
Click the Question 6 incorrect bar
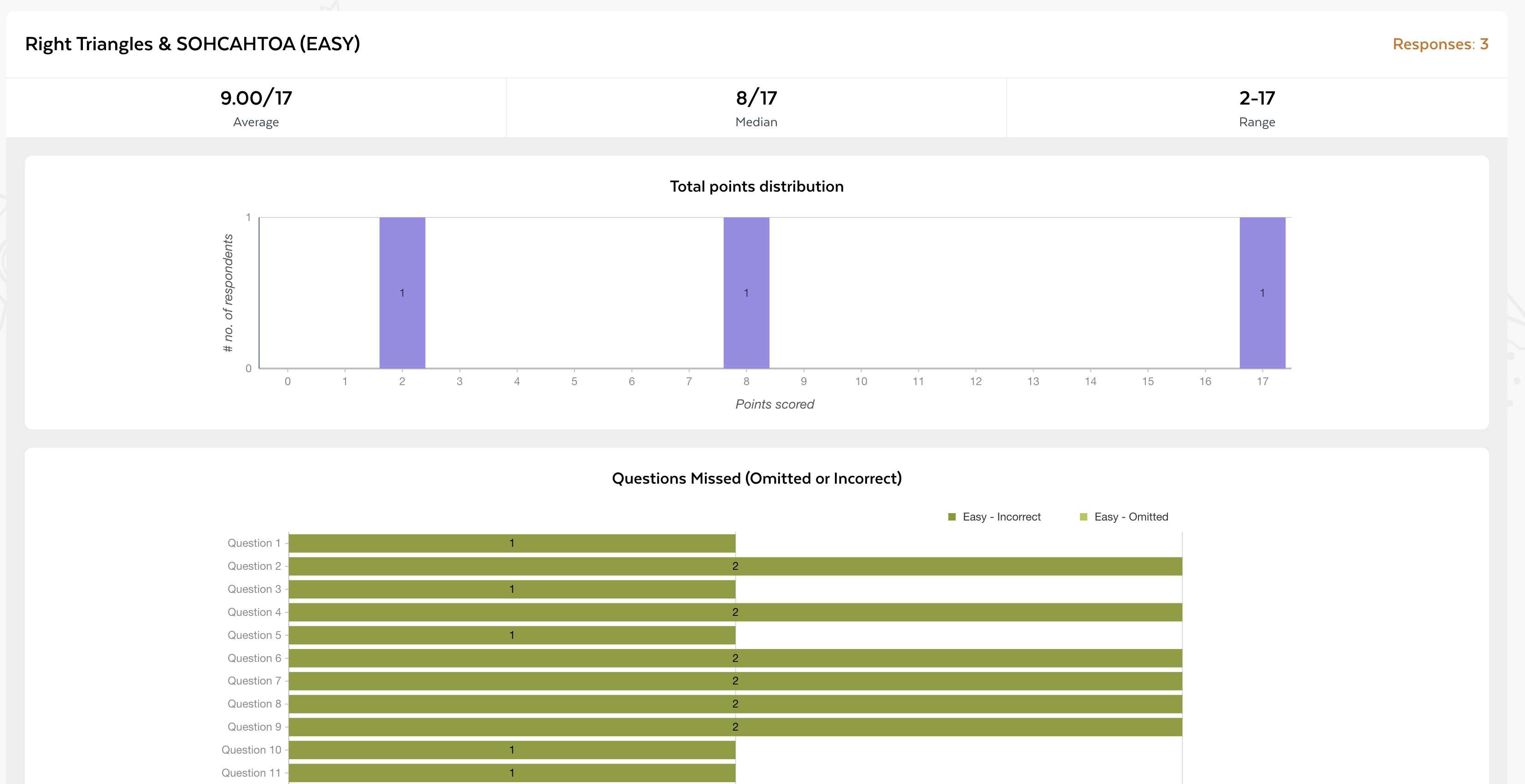point(735,658)
